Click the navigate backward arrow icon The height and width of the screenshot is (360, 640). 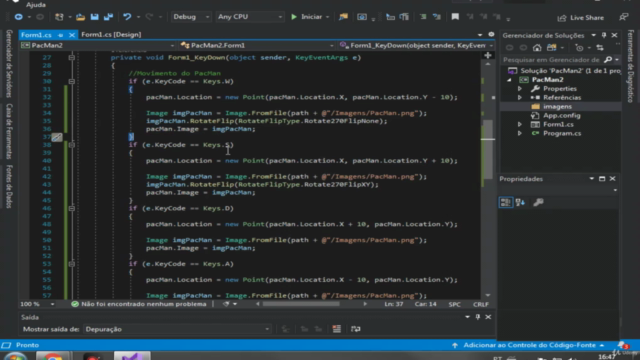tap(18, 17)
